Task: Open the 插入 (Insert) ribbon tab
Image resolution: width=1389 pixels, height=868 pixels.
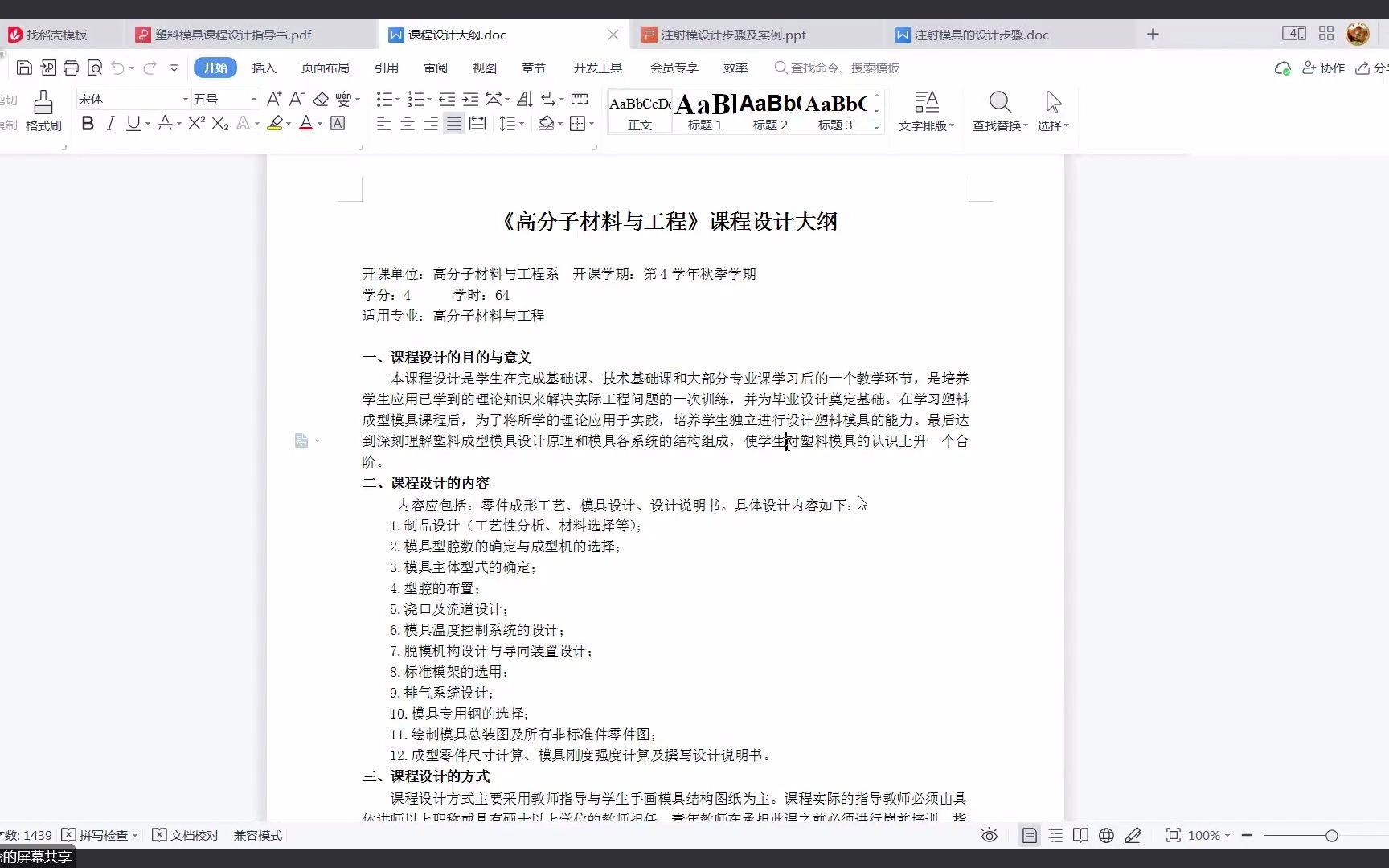Action: coord(264,68)
